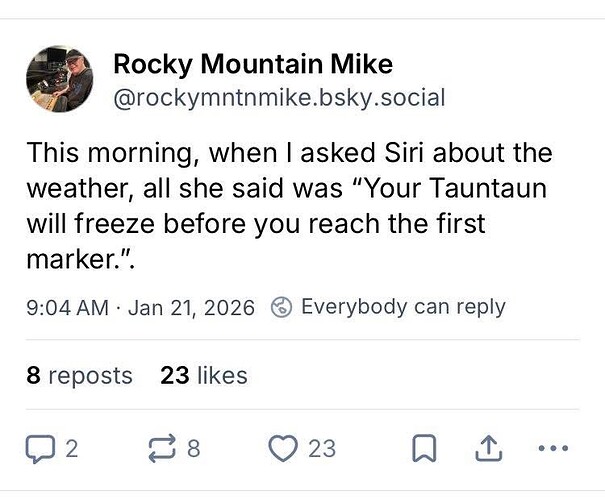Viewport: 605px width, 499px height.
Task: Like the post with the heart icon
Action: (x=283, y=449)
